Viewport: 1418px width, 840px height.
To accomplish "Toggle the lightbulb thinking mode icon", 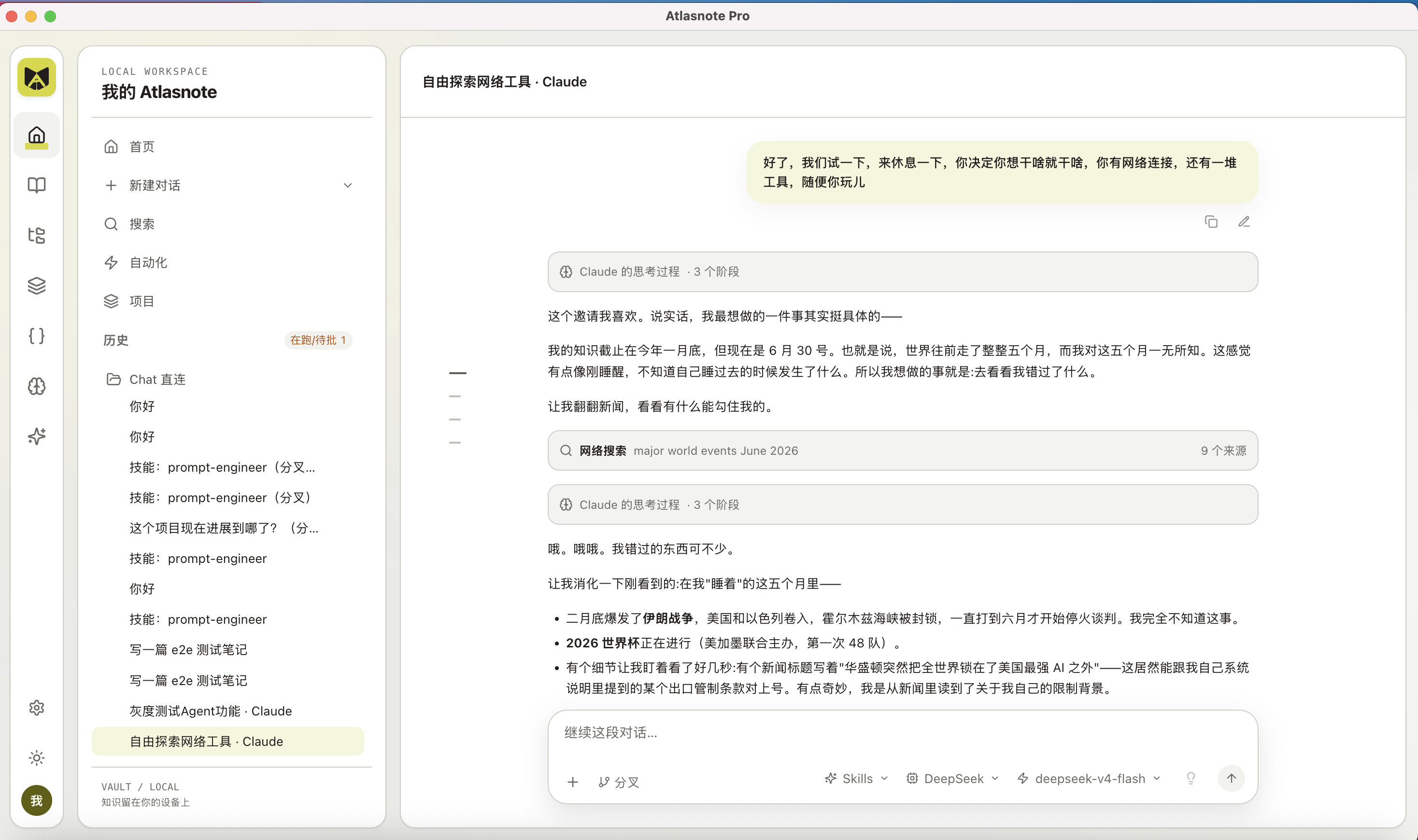I will 1191,778.
